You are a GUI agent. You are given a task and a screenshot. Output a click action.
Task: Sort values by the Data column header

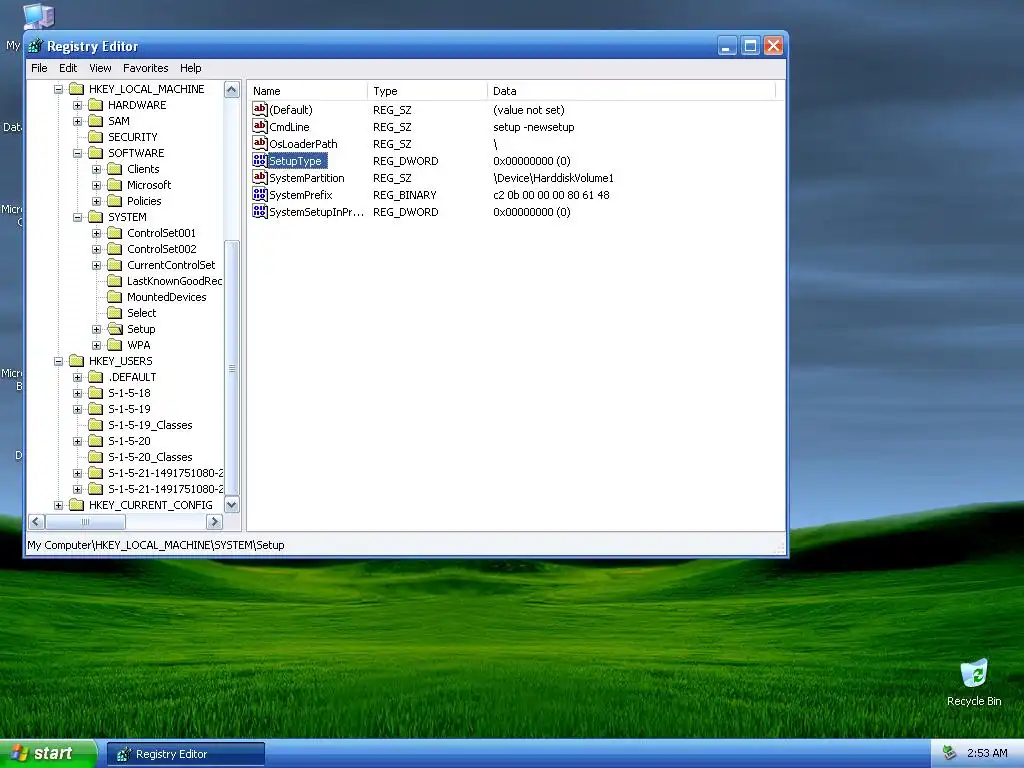[632, 91]
